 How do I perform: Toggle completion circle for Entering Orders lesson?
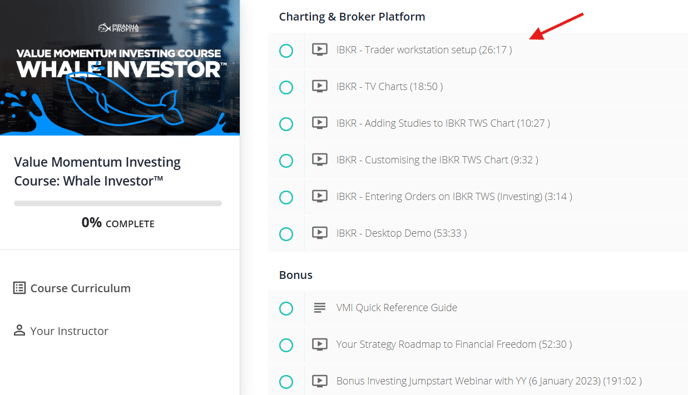286,197
